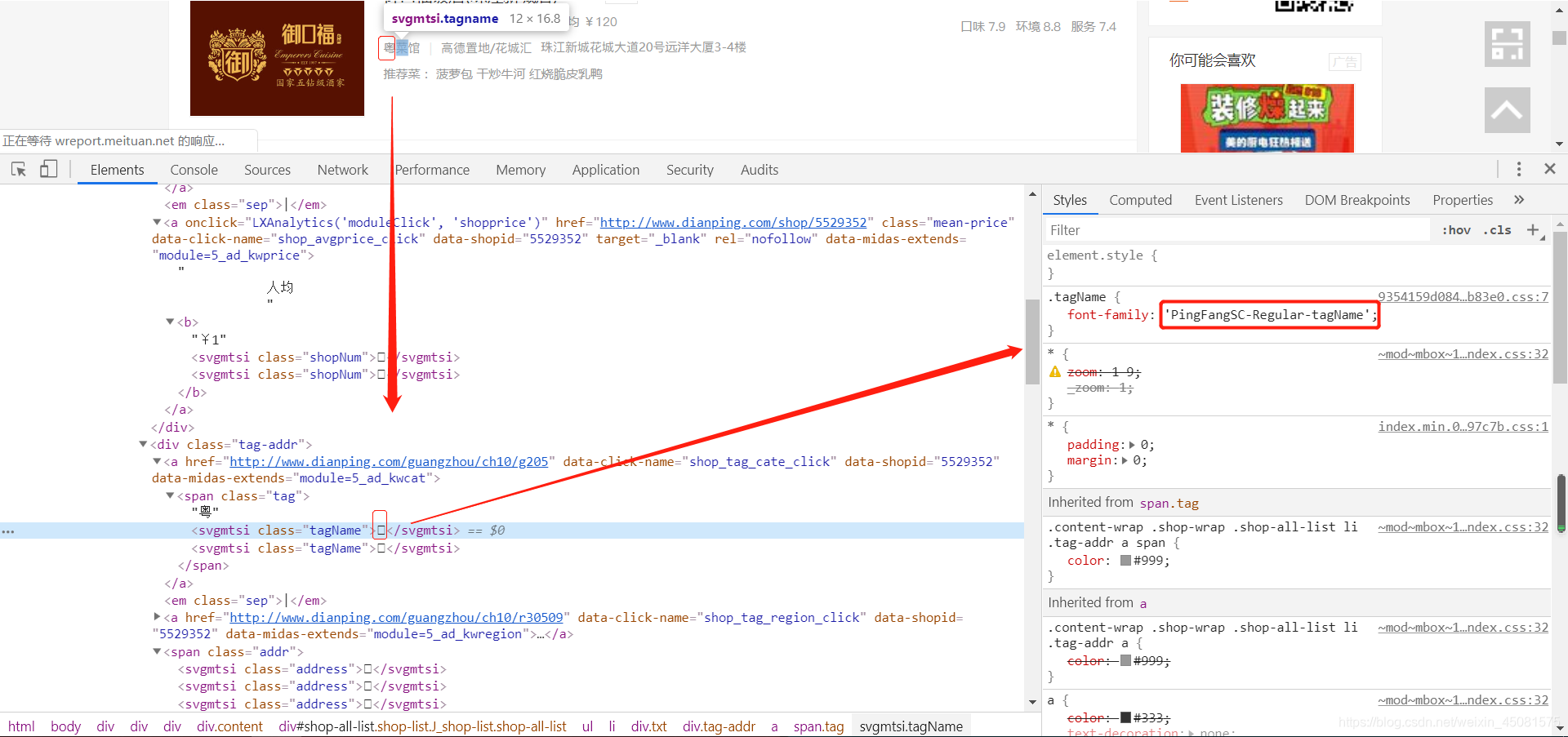Screen dimensions: 1568x737
Task: Open the Console tab
Action: tap(194, 170)
